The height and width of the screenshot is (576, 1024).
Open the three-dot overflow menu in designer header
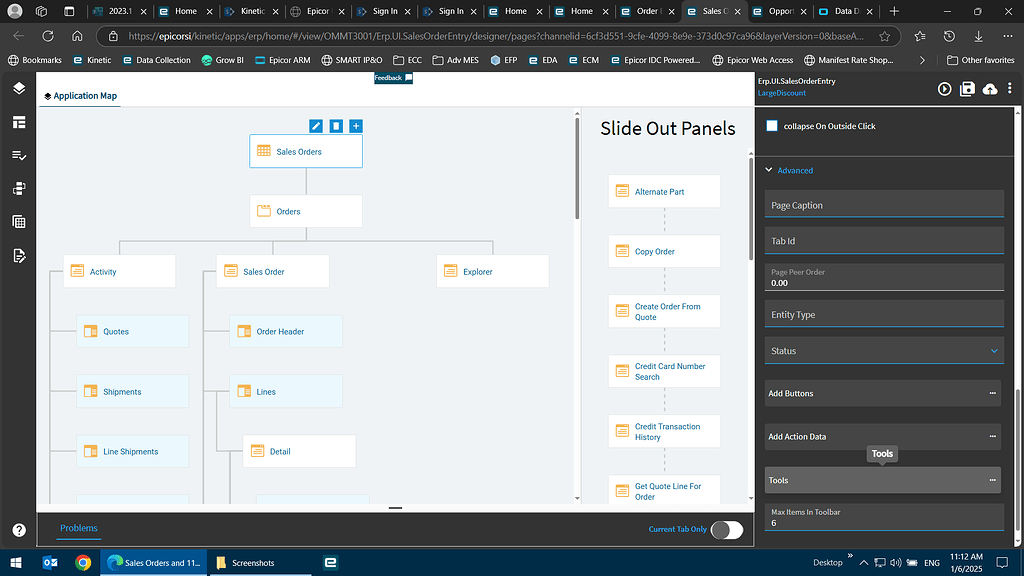click(1010, 88)
